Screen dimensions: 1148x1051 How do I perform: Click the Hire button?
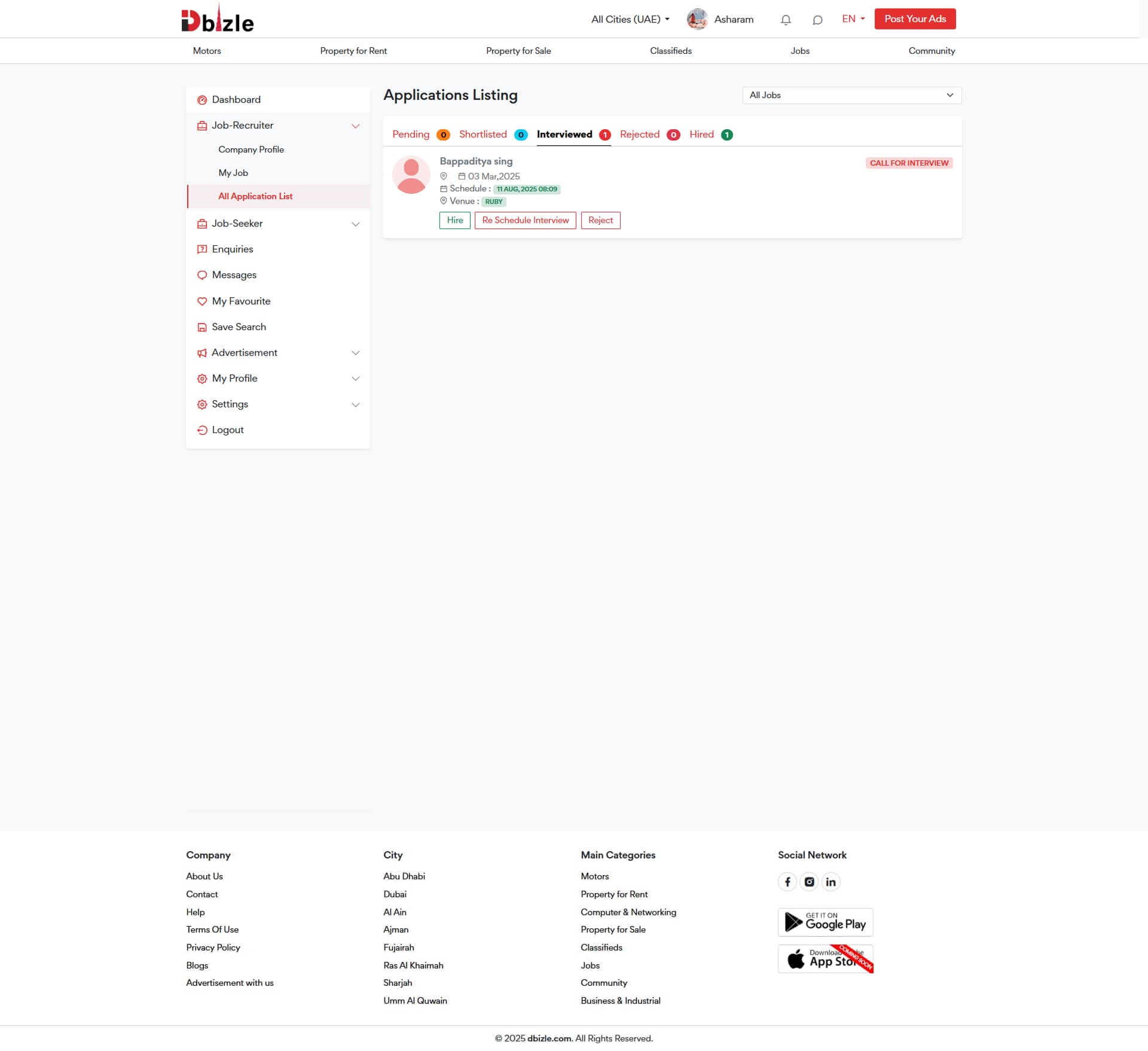pos(454,220)
